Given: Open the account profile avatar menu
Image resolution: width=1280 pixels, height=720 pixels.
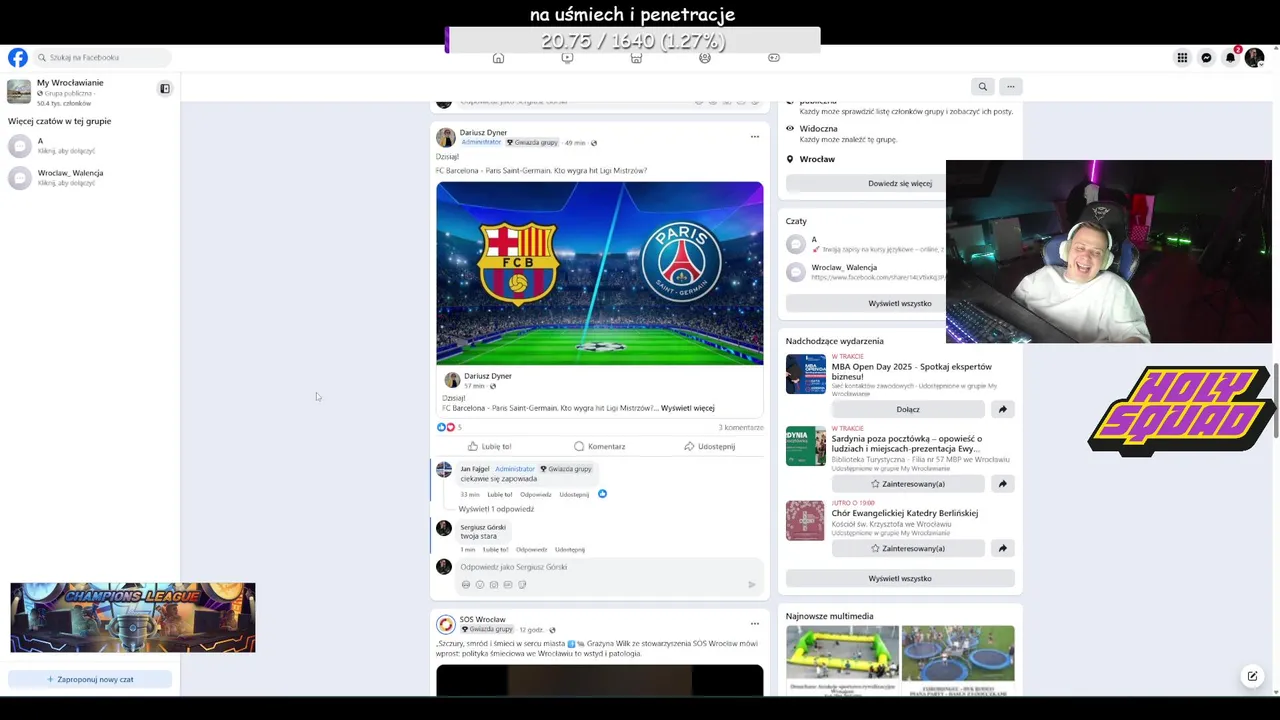Looking at the screenshot, I should tap(1254, 58).
